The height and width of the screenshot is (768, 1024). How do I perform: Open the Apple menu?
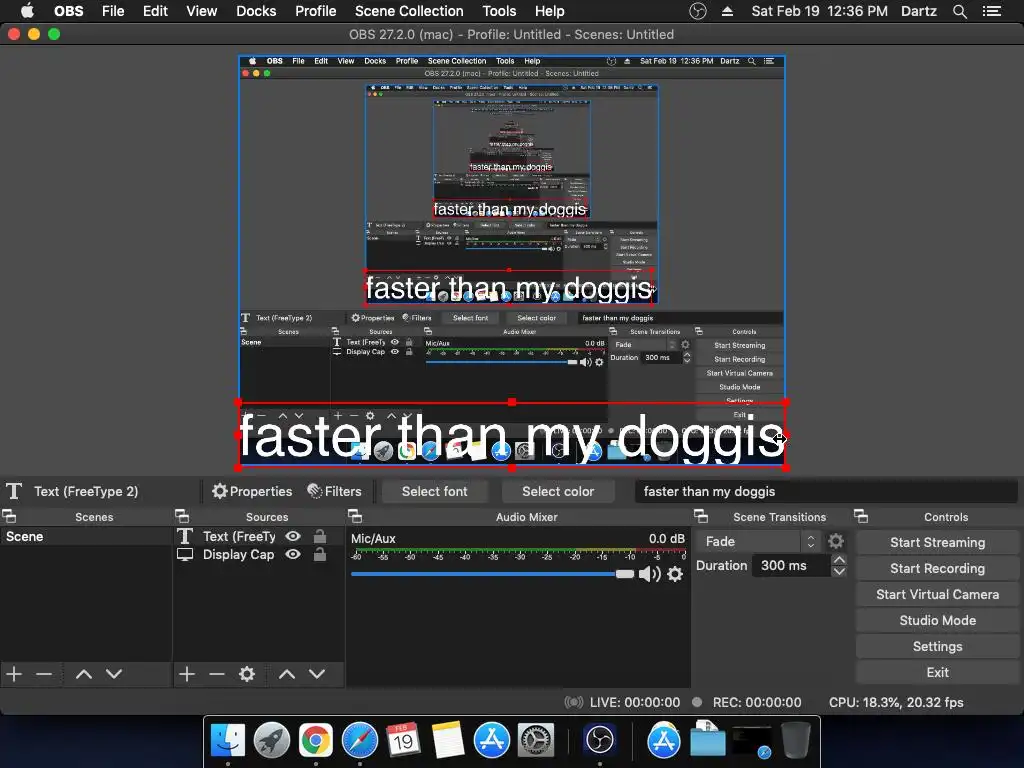coord(27,11)
